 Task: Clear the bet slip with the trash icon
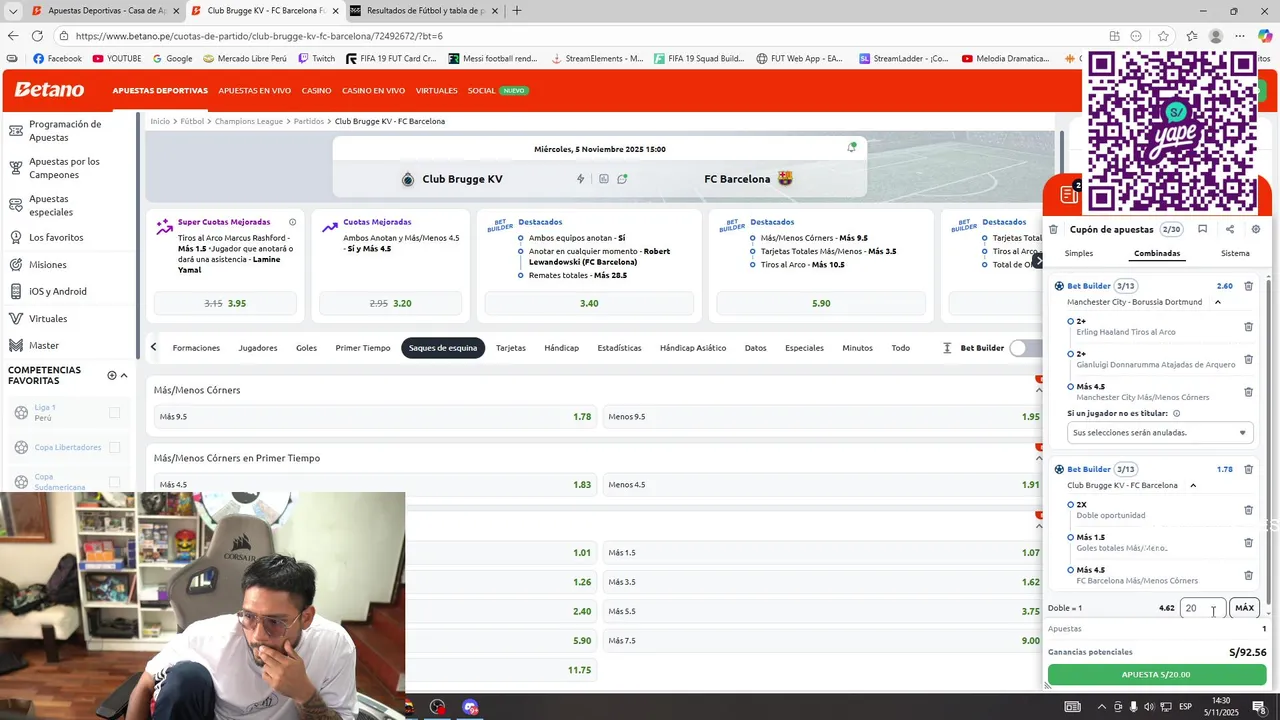click(x=1053, y=229)
